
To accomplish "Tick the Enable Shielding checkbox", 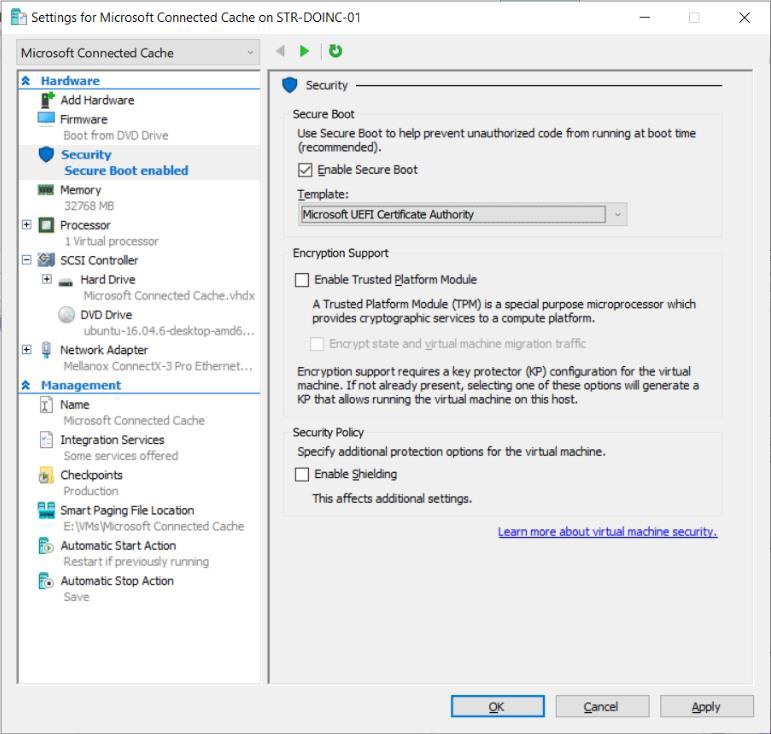I will pyautogui.click(x=302, y=475).
